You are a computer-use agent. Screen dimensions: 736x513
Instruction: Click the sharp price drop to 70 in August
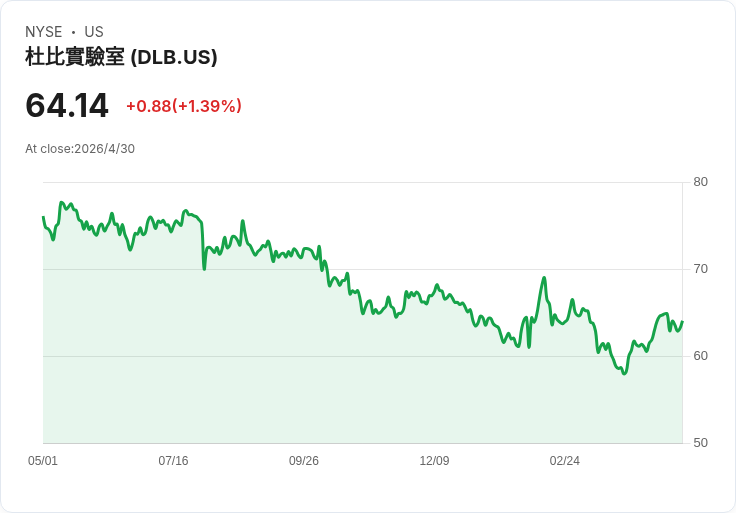click(x=204, y=269)
